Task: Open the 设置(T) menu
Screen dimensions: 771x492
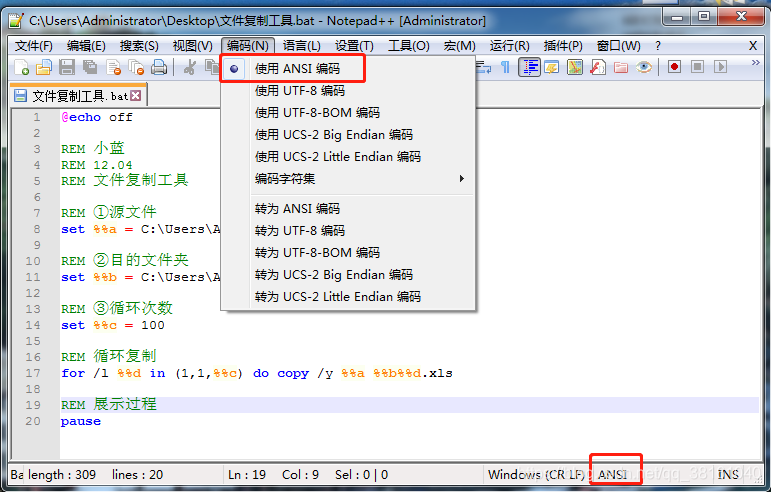Action: pyautogui.click(x=354, y=46)
